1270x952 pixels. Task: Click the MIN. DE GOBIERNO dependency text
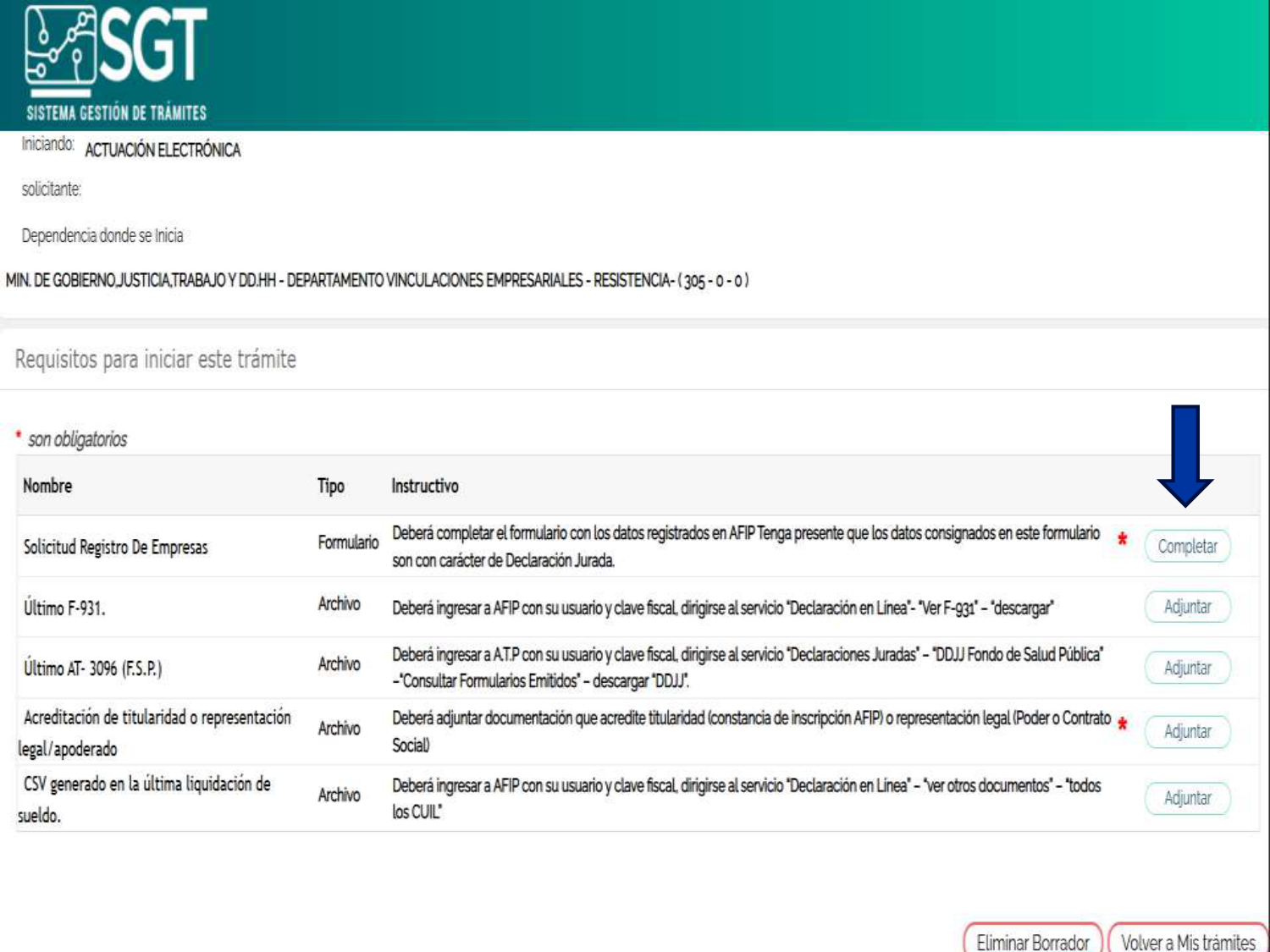pyautogui.click(x=377, y=280)
